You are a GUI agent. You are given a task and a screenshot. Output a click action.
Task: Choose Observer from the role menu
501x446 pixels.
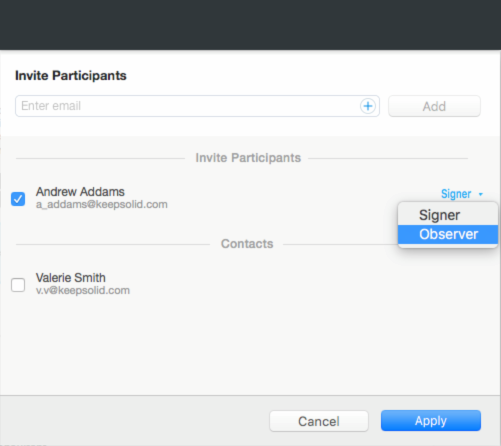coord(448,234)
